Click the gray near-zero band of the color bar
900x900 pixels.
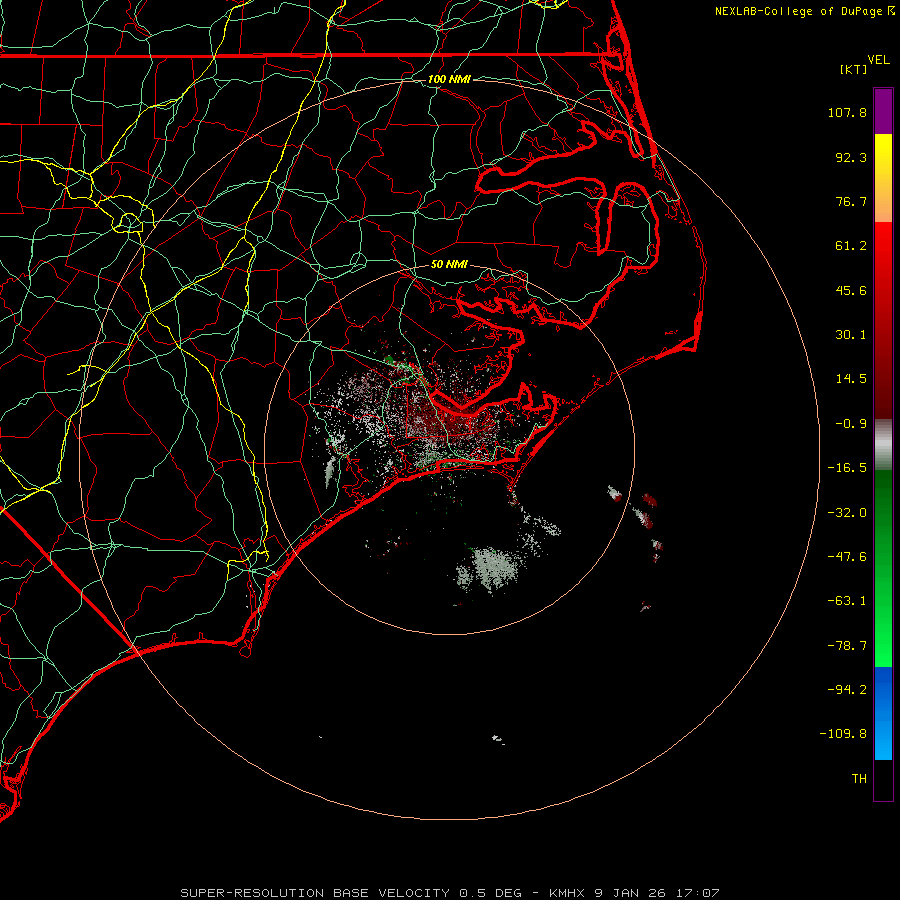coord(883,445)
